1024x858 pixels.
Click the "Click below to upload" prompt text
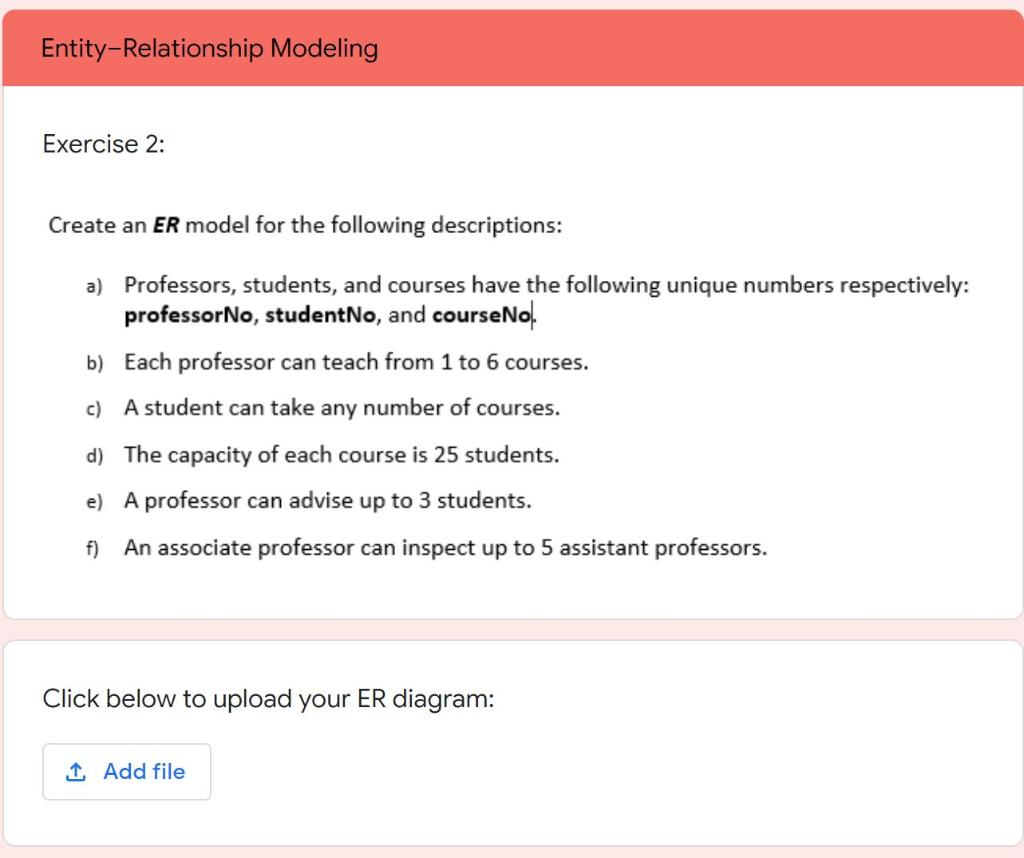click(268, 698)
